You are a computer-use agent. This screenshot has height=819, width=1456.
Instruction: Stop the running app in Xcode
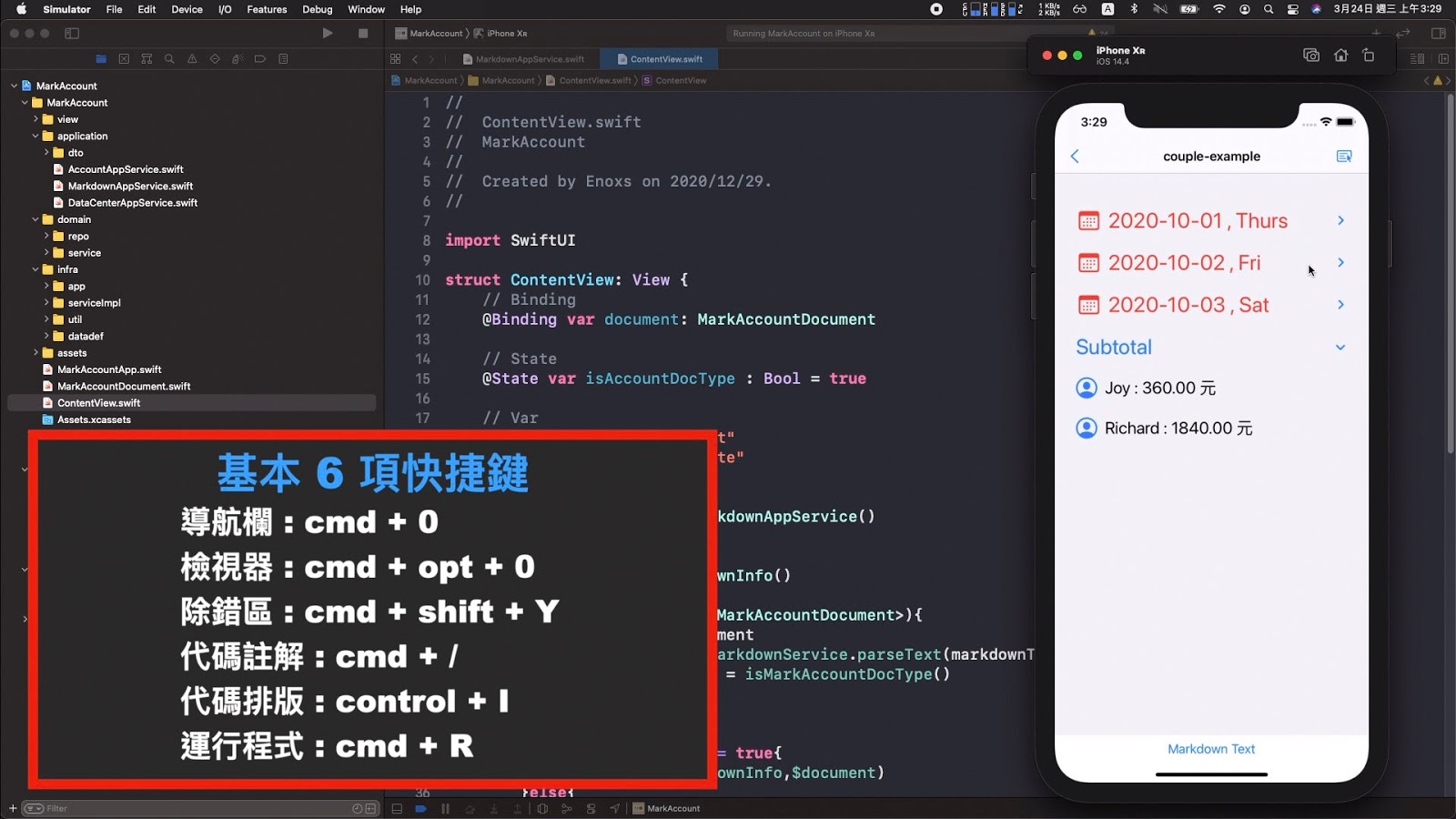pyautogui.click(x=363, y=34)
